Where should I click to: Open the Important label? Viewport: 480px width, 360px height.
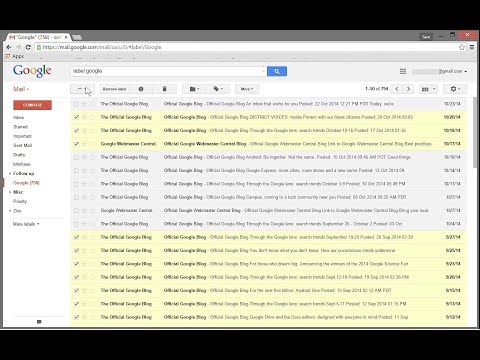coord(22,136)
